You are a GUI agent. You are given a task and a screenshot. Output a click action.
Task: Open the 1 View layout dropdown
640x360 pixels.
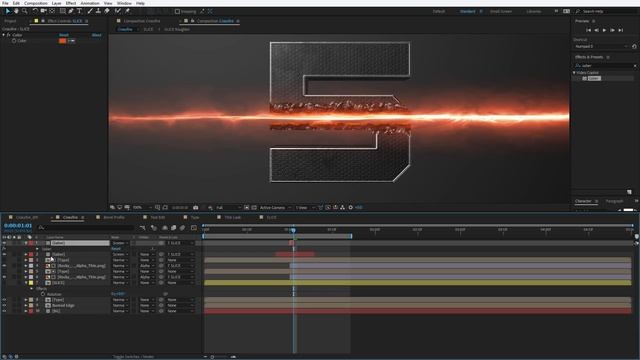[305, 208]
